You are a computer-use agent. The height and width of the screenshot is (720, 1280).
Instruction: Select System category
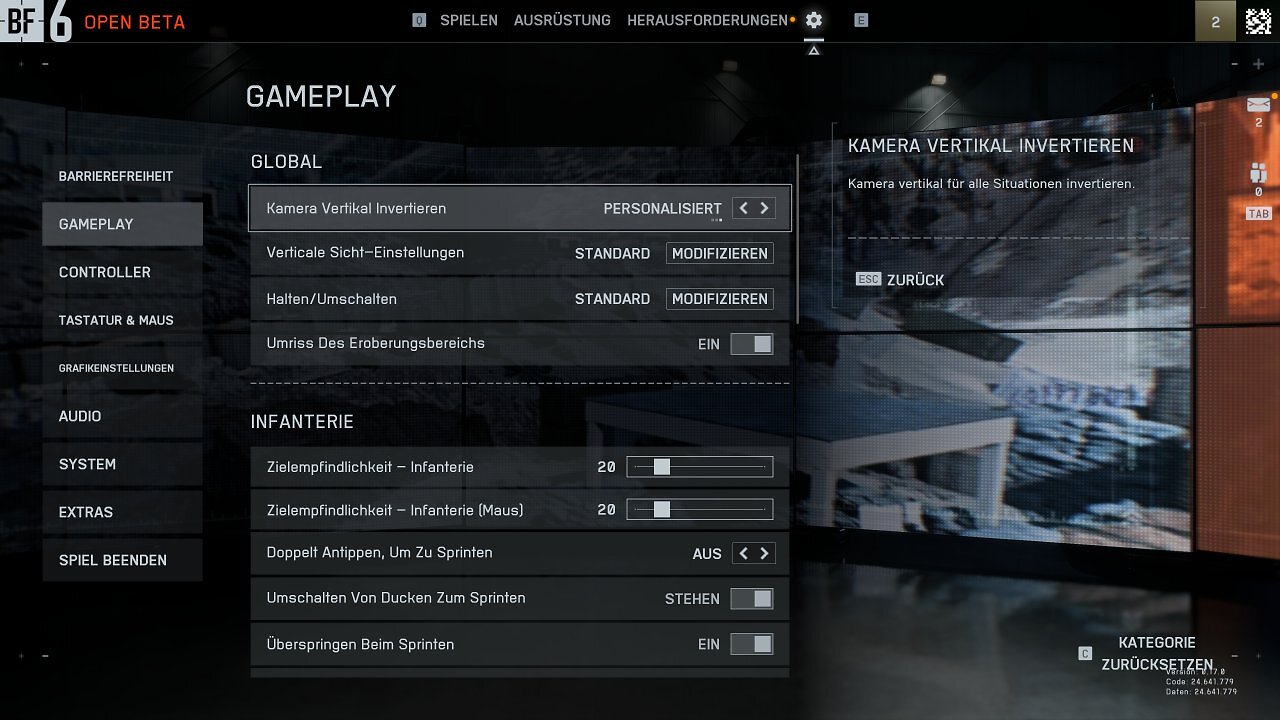pos(122,464)
